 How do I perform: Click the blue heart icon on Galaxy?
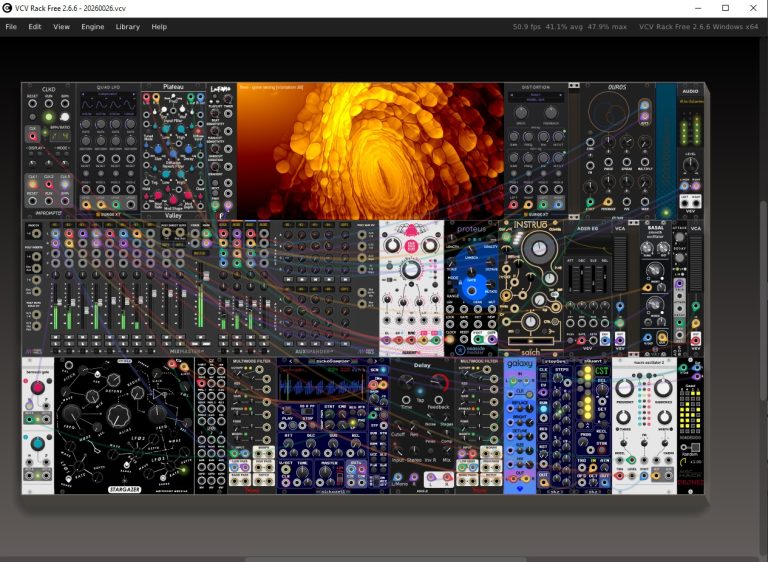tap(520, 488)
